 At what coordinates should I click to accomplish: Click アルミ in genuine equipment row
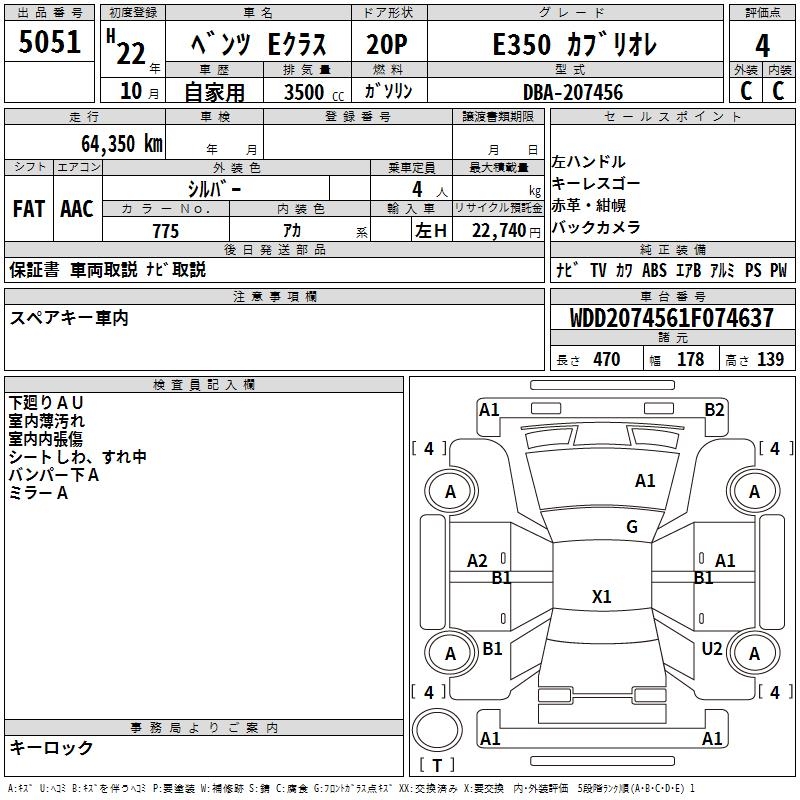pyautogui.click(x=722, y=270)
